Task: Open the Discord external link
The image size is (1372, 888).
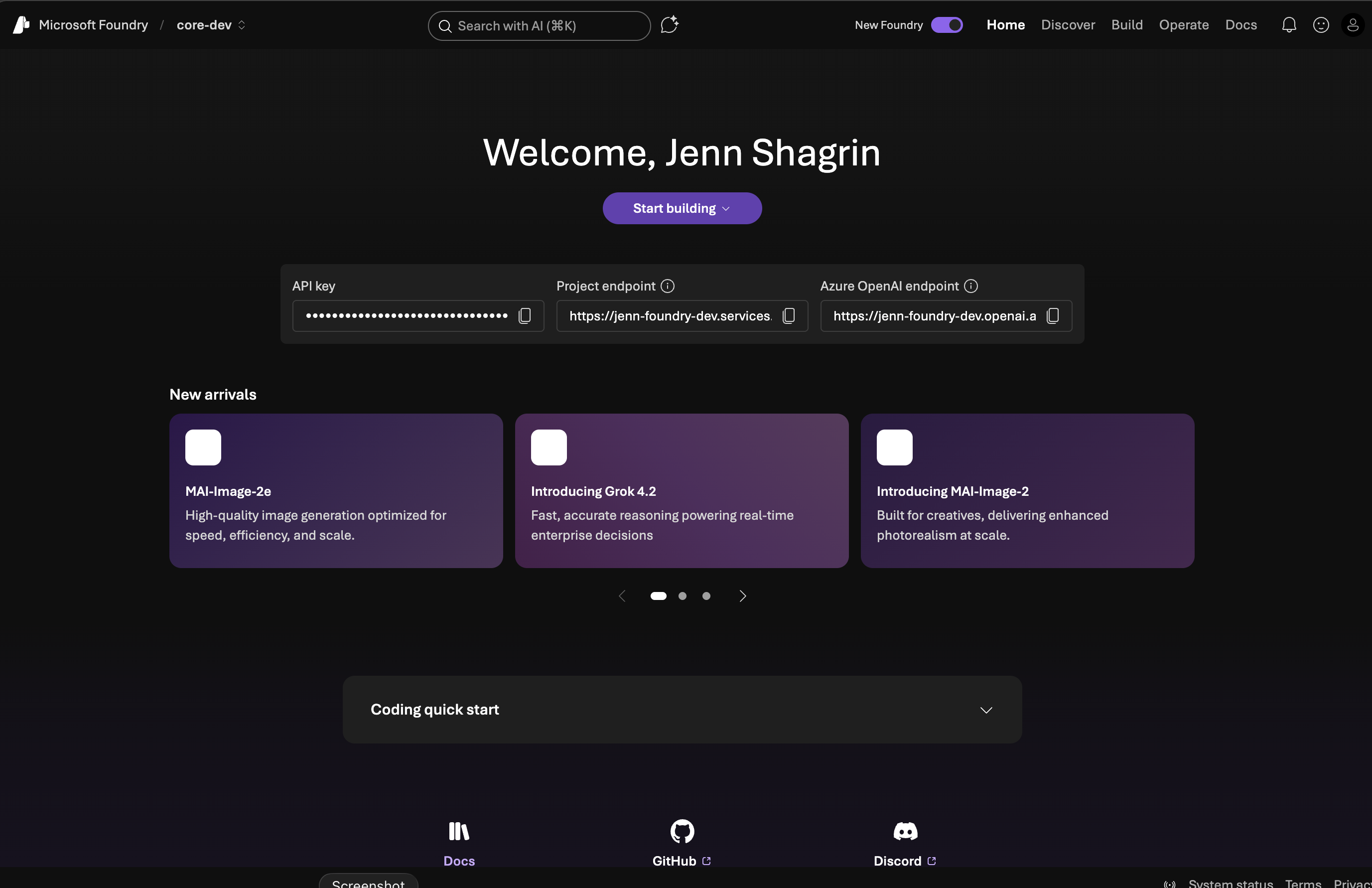Action: pos(905,861)
